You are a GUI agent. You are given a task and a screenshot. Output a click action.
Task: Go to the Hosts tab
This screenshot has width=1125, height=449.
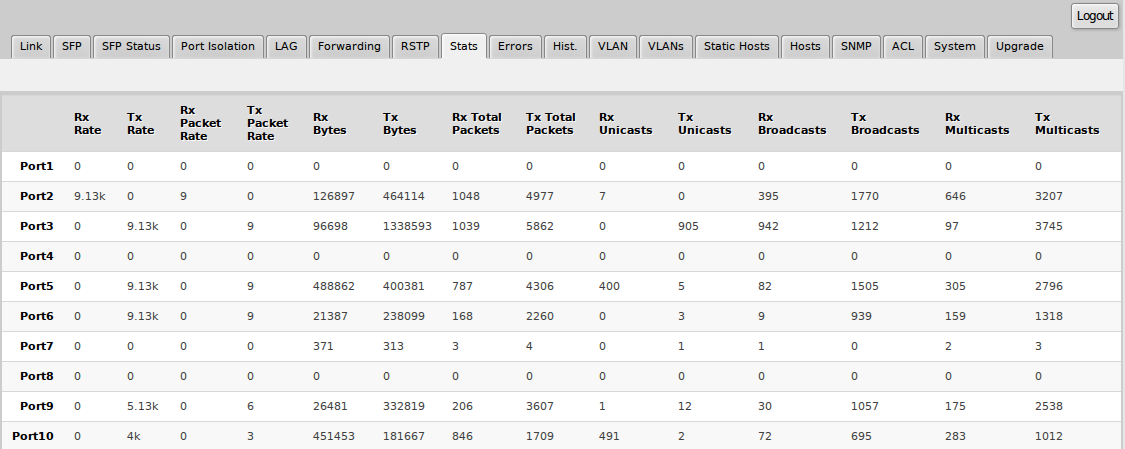[805, 46]
